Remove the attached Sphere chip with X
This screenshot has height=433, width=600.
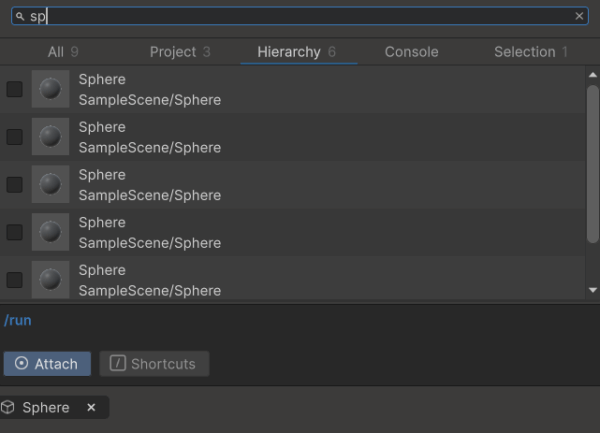(x=91, y=407)
